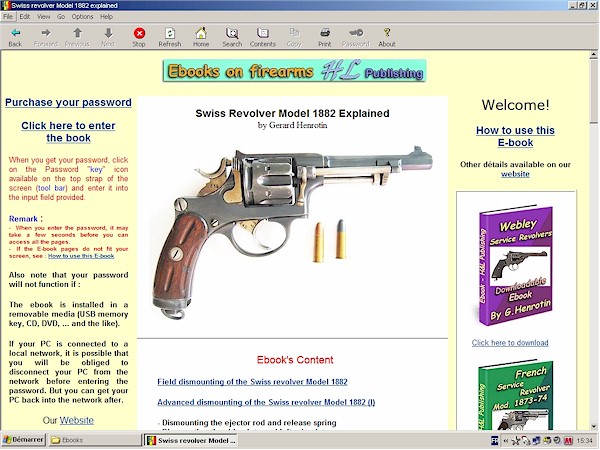The height and width of the screenshot is (450, 600).
Task: Open the Edit menu
Action: coord(25,16)
